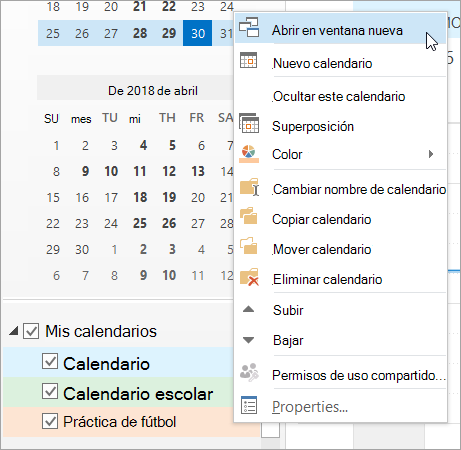461x450 pixels.
Task: Click the Subir up arrow icon
Action: (x=248, y=309)
